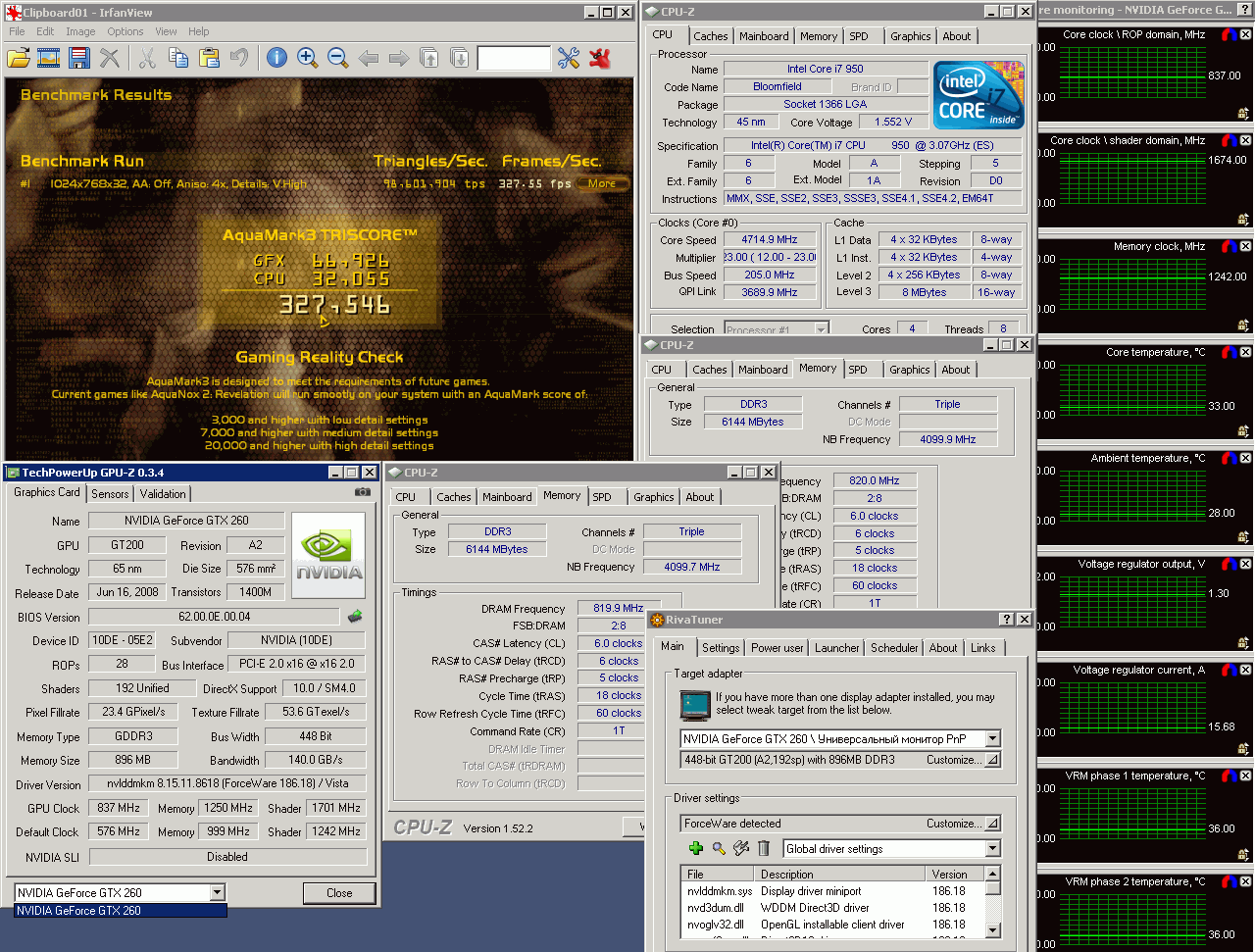1255x952 pixels.
Task: Click the Version column header in RivaTuner
Action: [955, 874]
